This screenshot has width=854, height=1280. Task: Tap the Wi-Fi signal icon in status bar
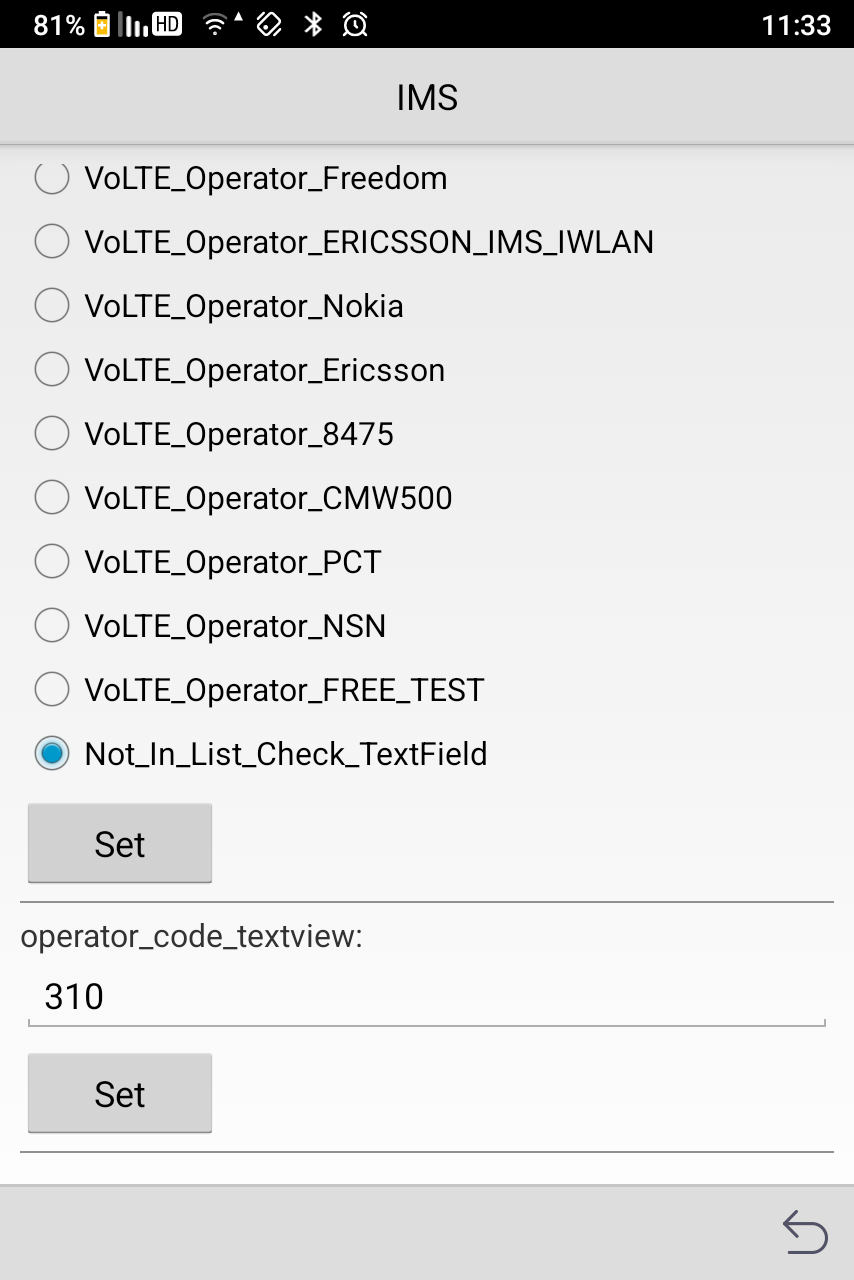pos(217,25)
